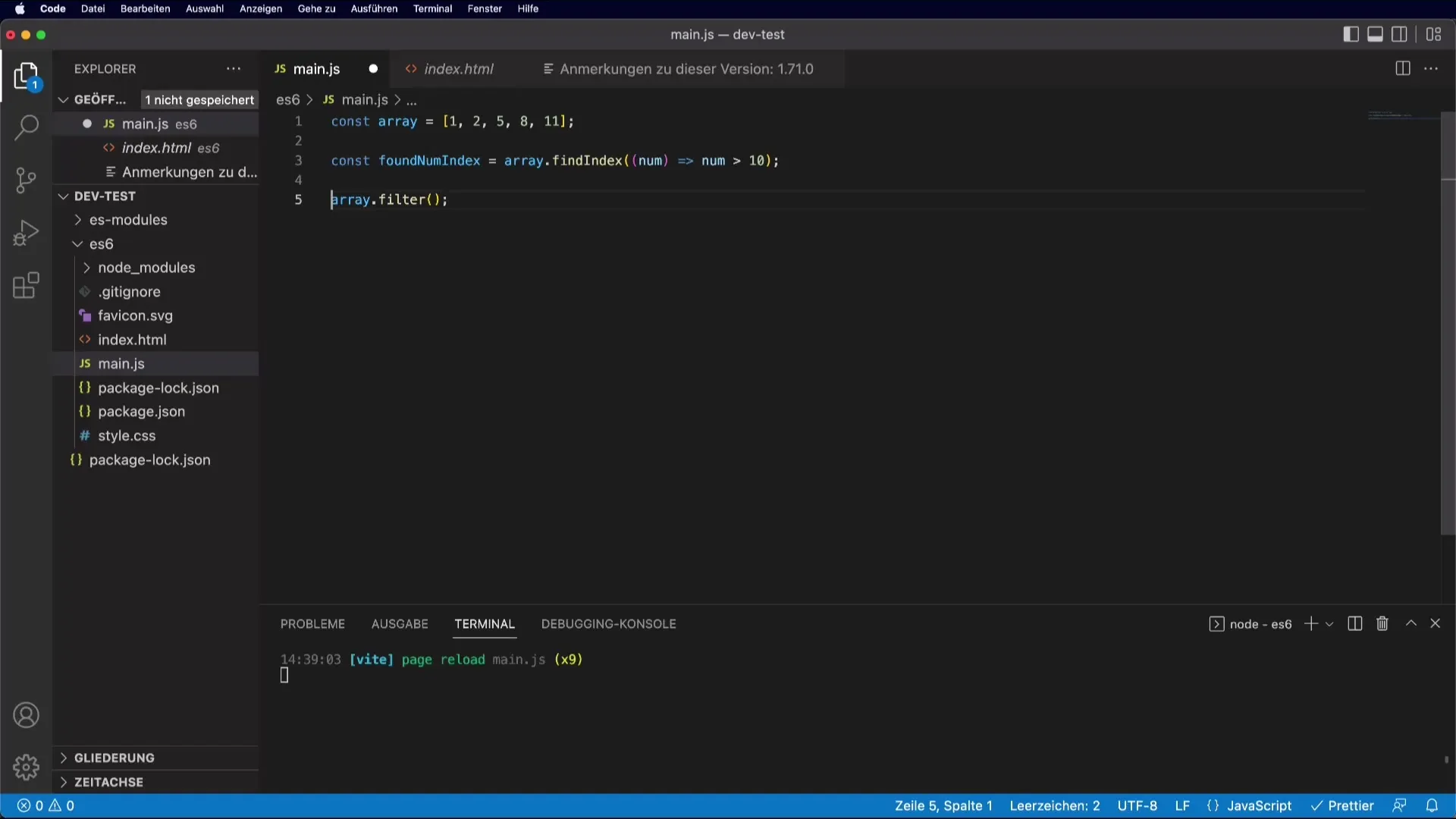Image resolution: width=1456 pixels, height=819 pixels.
Task: Click the code minimap preview
Action: pos(1403,115)
